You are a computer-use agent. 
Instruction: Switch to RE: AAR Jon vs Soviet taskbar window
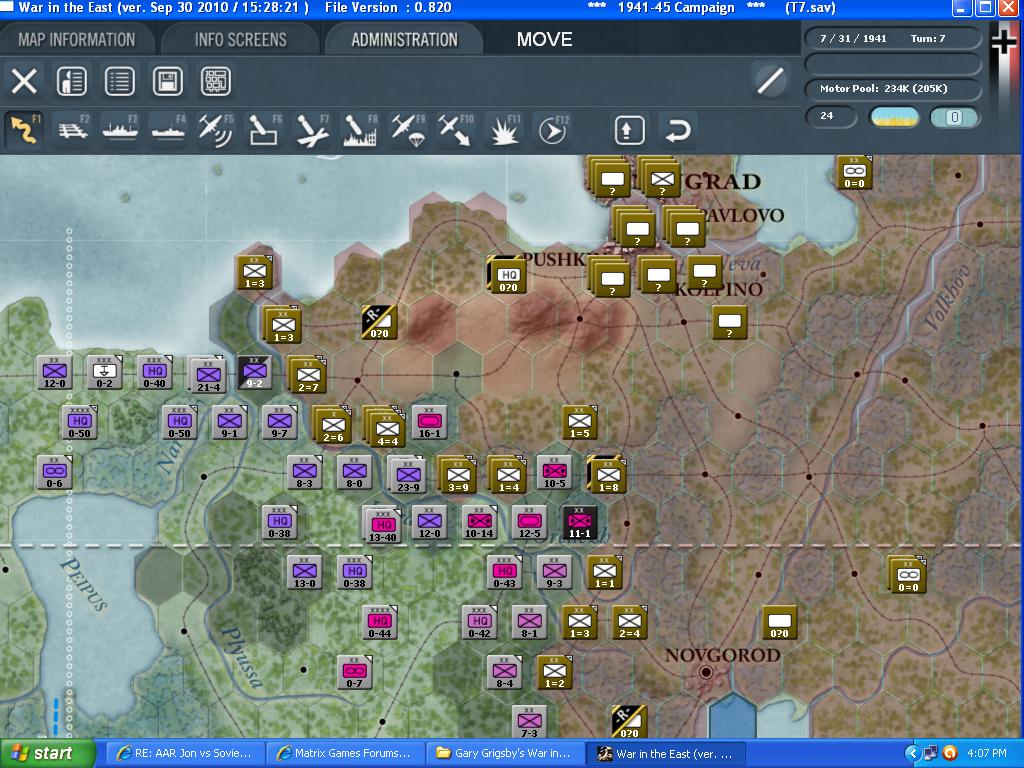[x=185, y=754]
